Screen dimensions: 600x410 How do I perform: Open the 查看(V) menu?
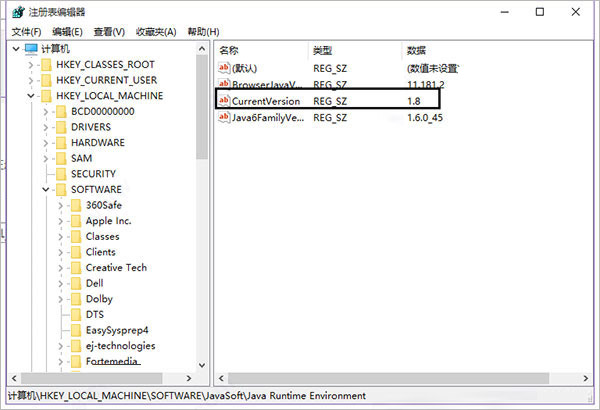[109, 32]
